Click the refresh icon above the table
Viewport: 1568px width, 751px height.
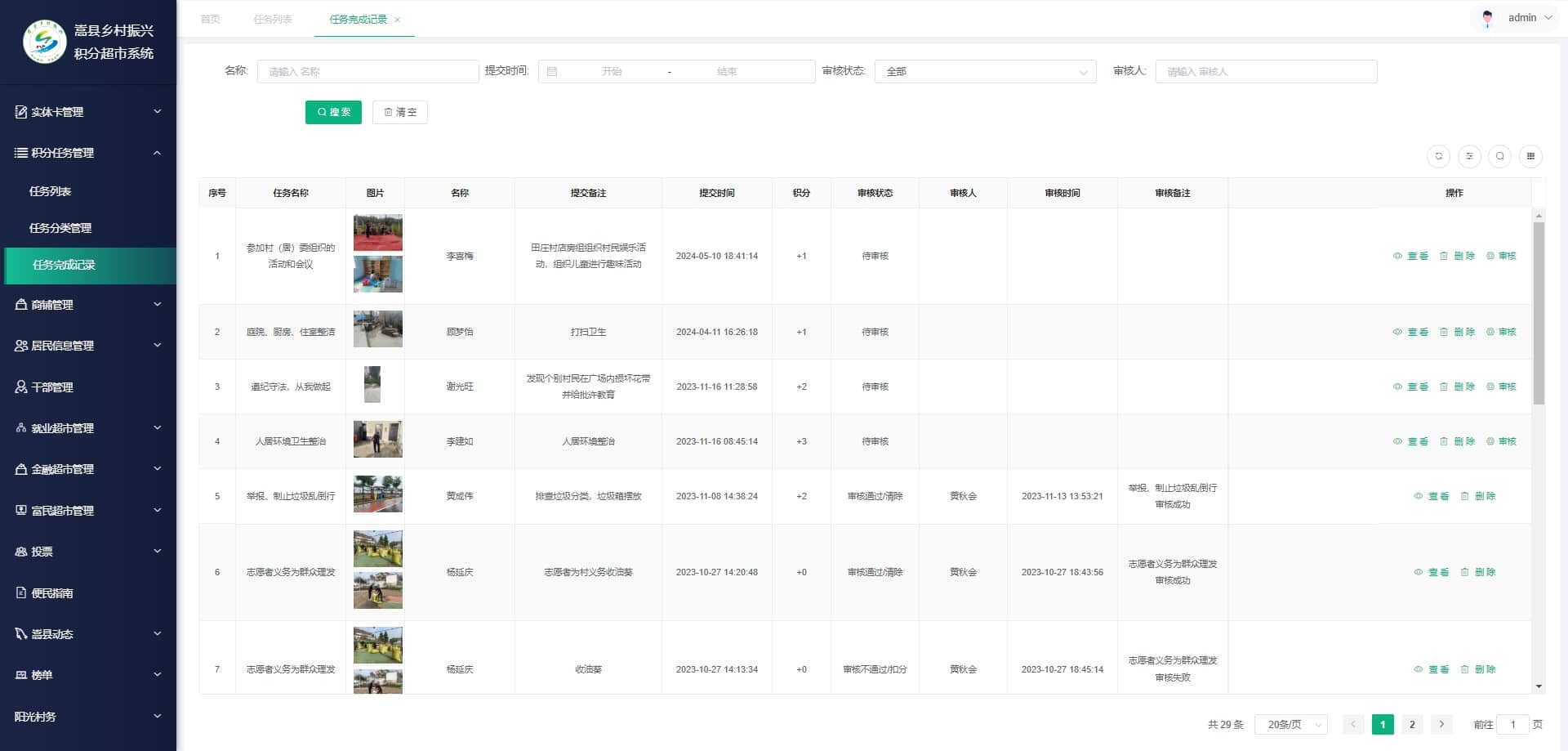pos(1438,156)
